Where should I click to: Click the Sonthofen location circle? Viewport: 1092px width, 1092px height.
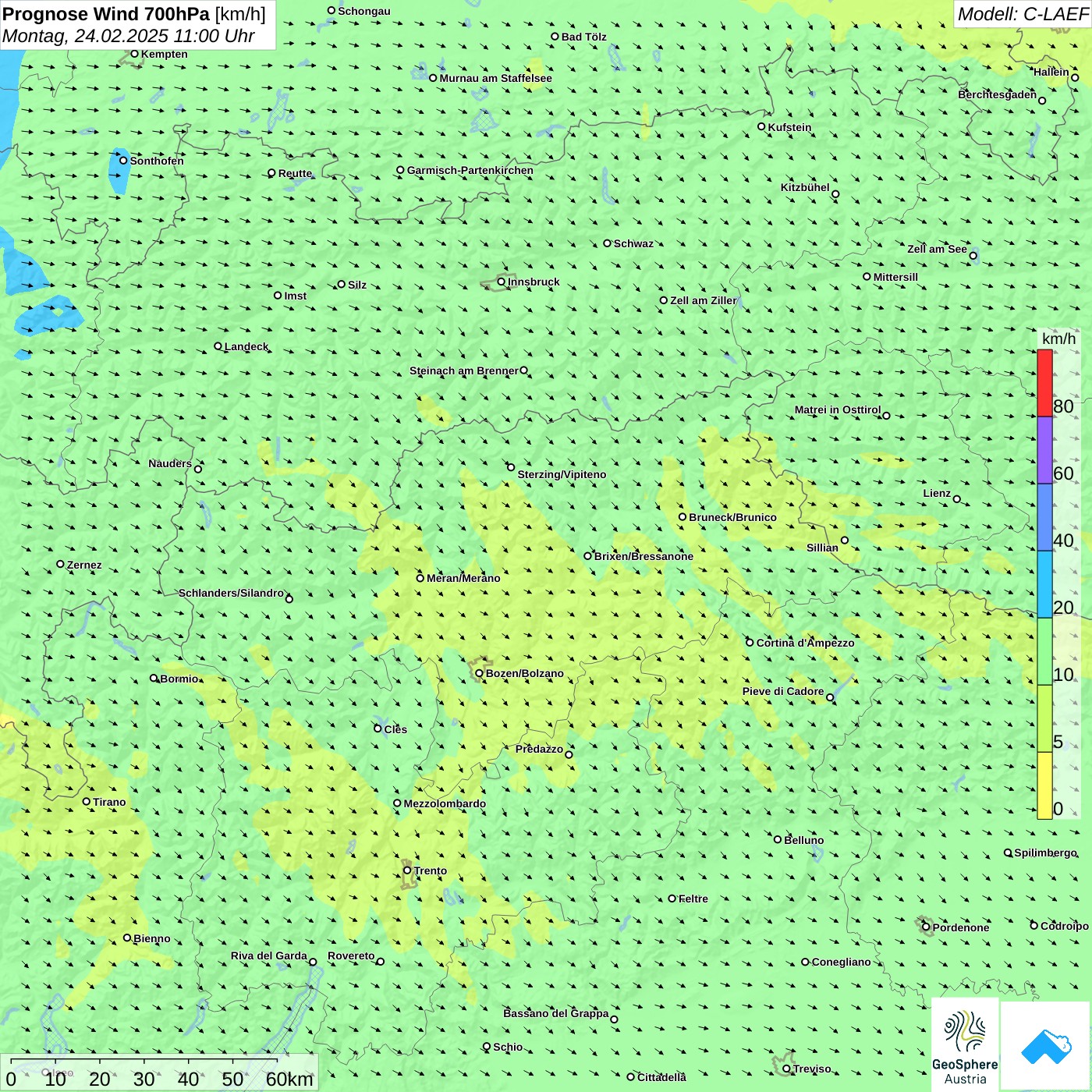(123, 161)
